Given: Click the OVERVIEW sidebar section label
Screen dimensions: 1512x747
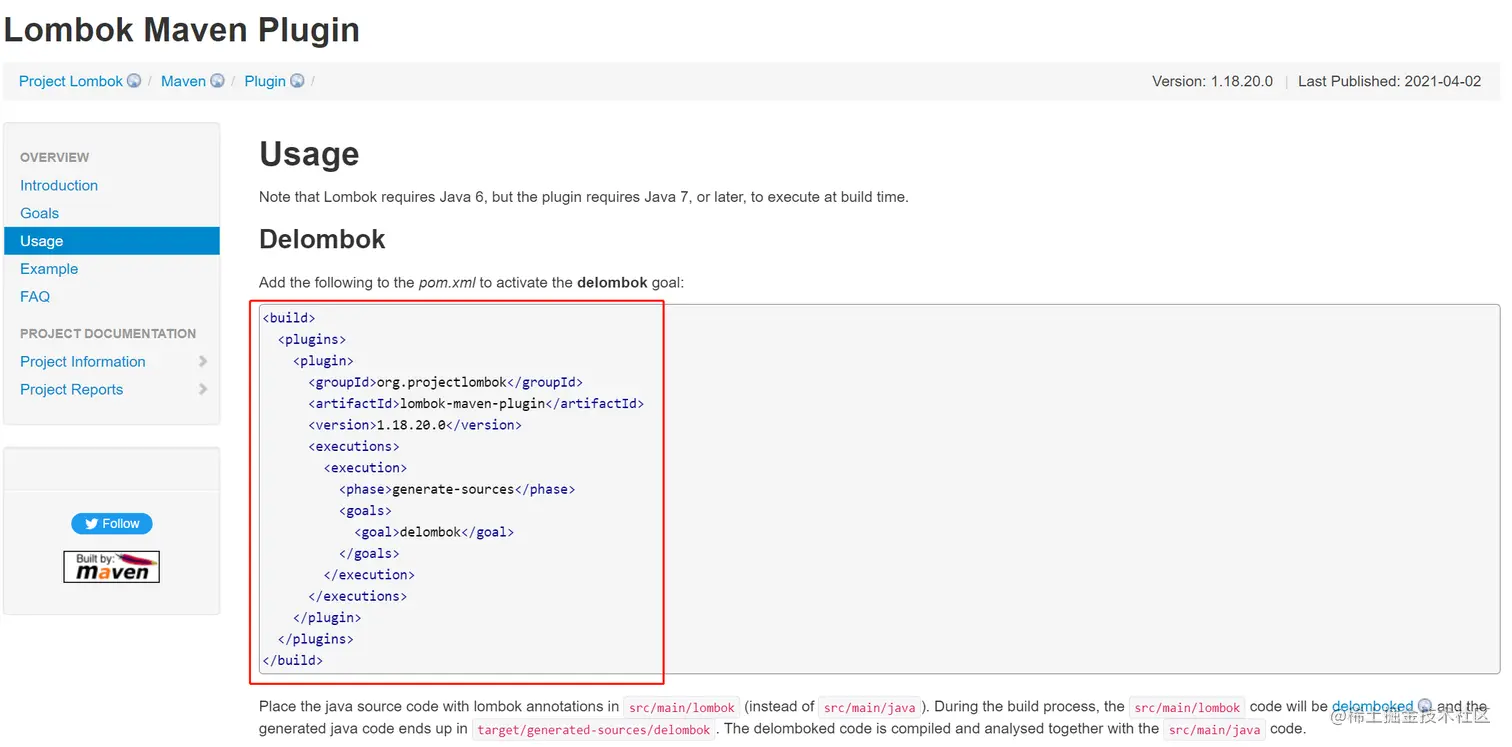Looking at the screenshot, I should (x=55, y=157).
